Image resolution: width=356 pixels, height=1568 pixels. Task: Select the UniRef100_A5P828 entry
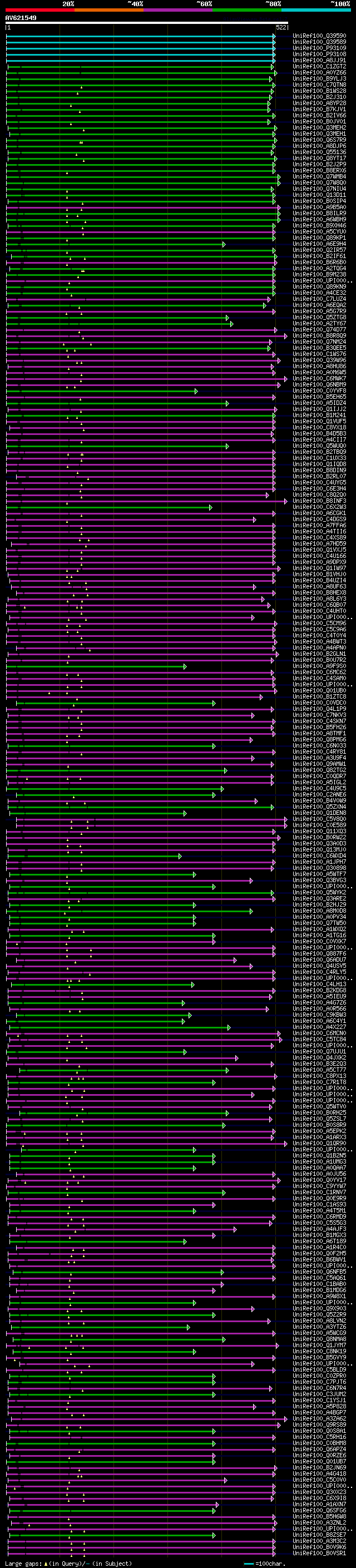319,1407
